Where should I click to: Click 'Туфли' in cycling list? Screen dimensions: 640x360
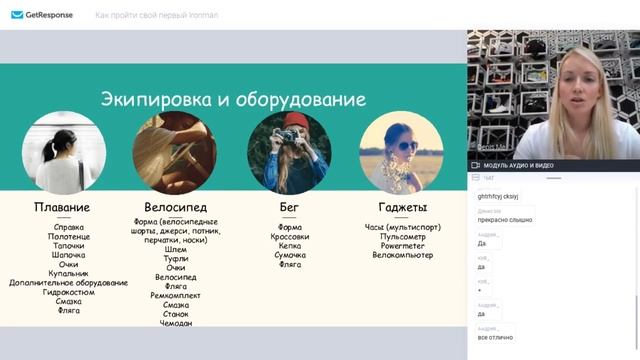[x=176, y=259]
